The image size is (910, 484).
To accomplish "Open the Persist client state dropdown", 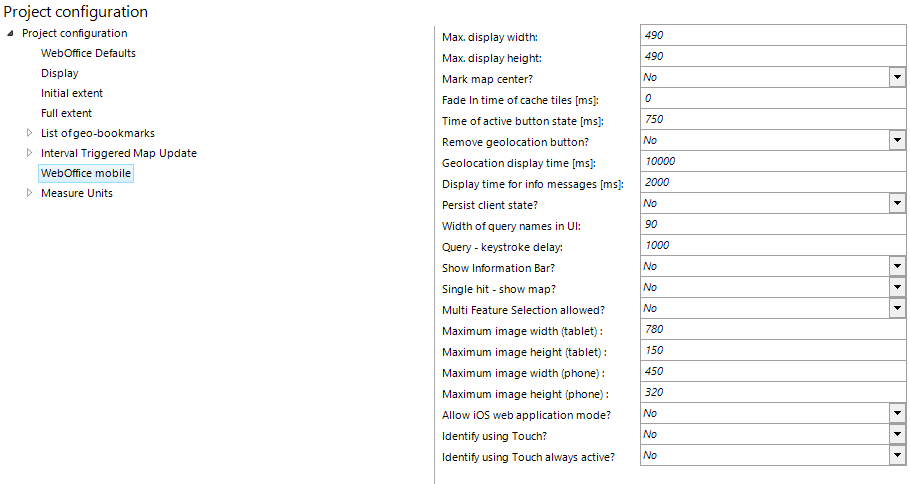I will point(896,204).
